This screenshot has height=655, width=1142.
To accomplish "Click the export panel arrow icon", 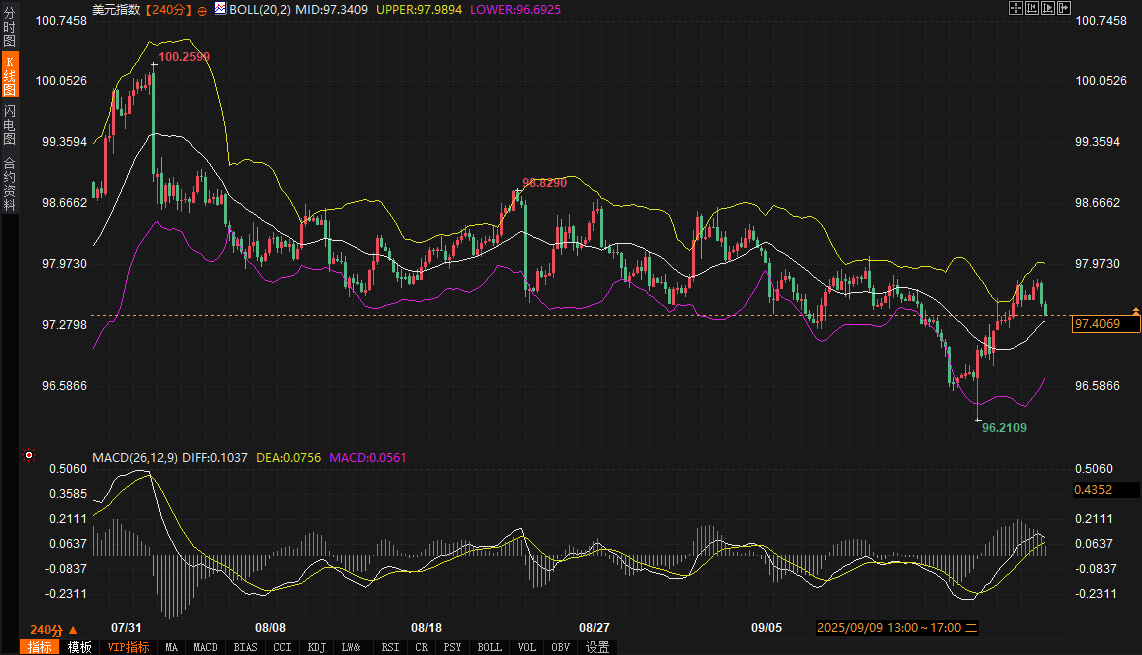I will (x=1064, y=8).
